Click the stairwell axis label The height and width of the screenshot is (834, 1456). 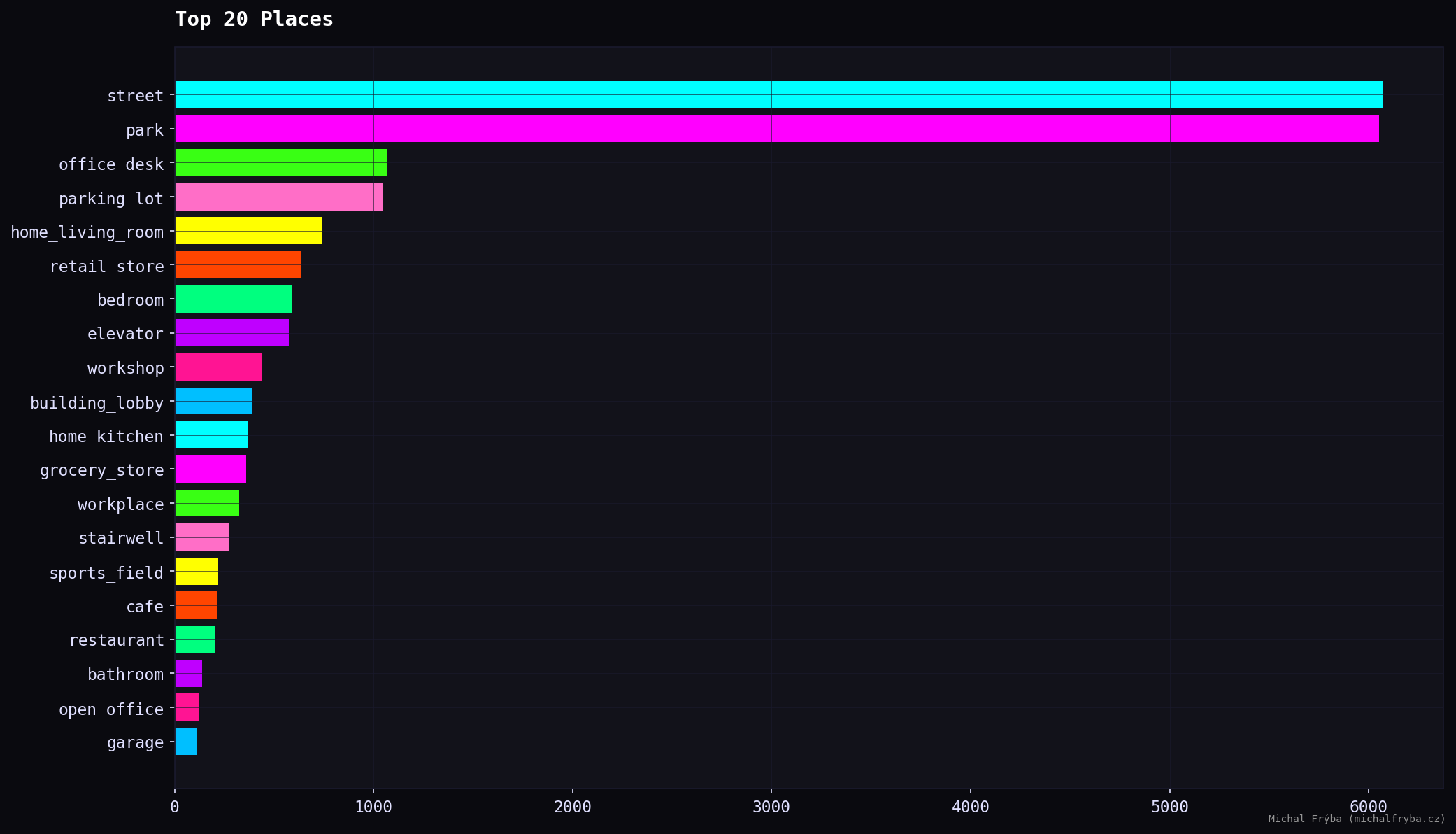[x=121, y=538]
